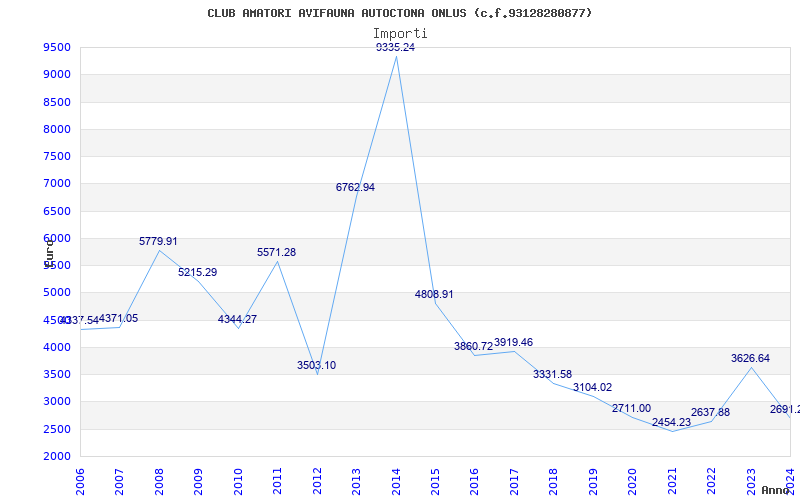This screenshot has width=800, height=500.
Task: Select the 7000 y-axis tick label
Action: tap(57, 184)
